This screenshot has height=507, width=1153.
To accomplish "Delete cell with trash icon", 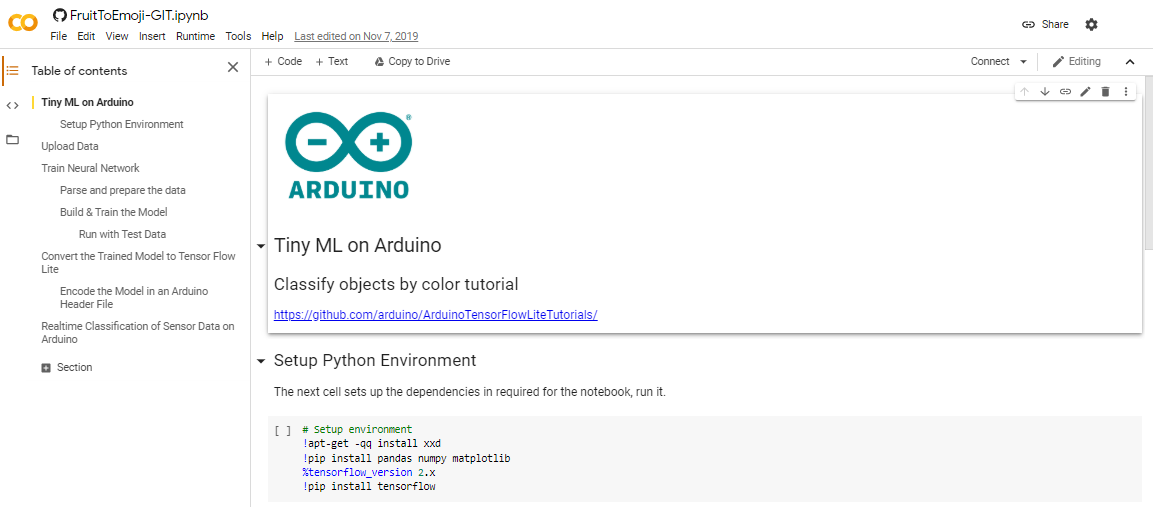I will 1105,91.
